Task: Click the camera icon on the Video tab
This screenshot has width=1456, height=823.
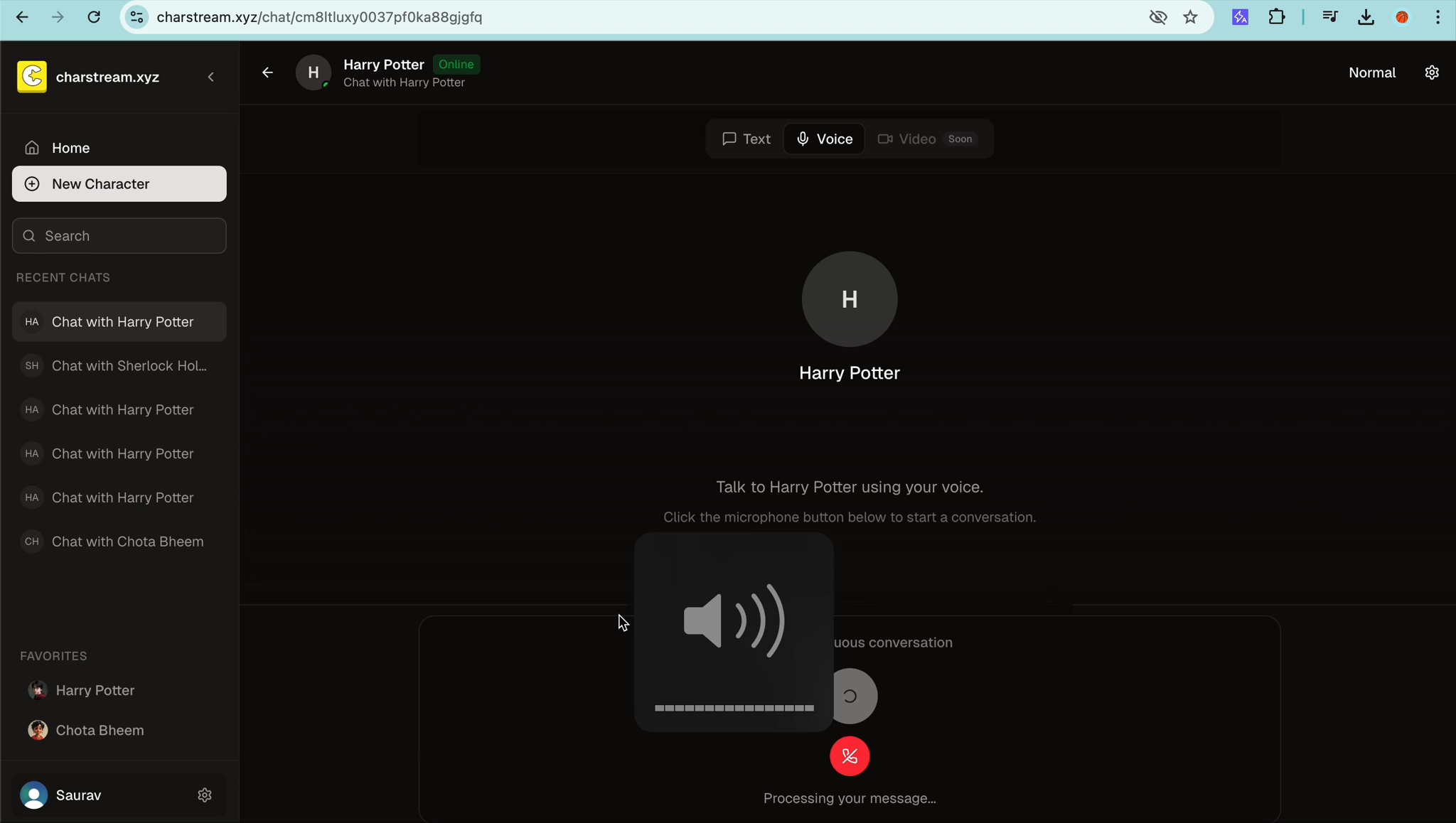Action: click(x=885, y=139)
